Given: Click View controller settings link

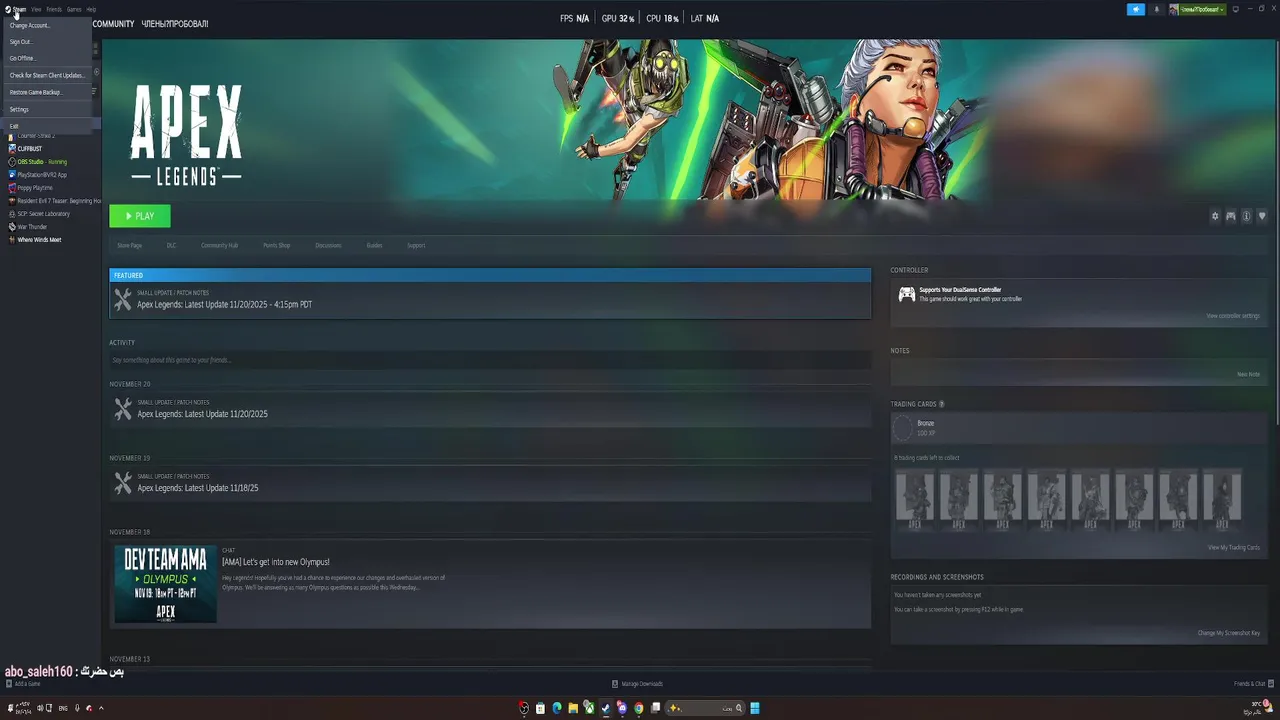Looking at the screenshot, I should coord(1233,316).
